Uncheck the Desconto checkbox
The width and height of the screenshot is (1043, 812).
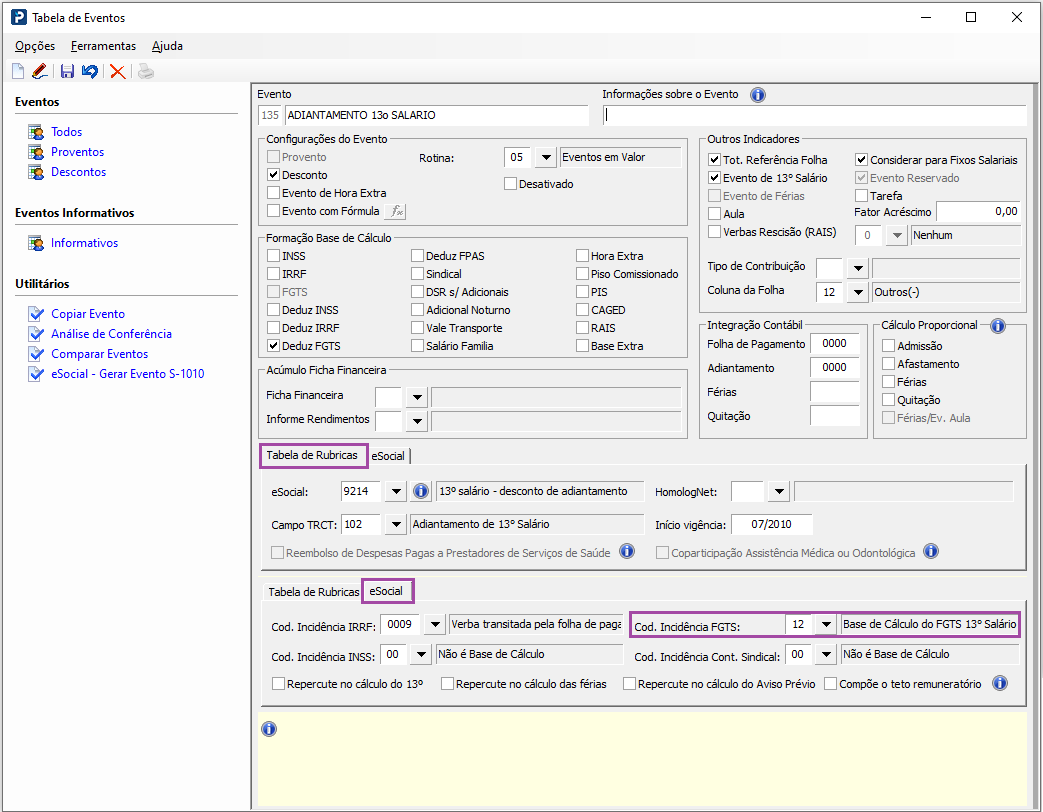click(274, 175)
